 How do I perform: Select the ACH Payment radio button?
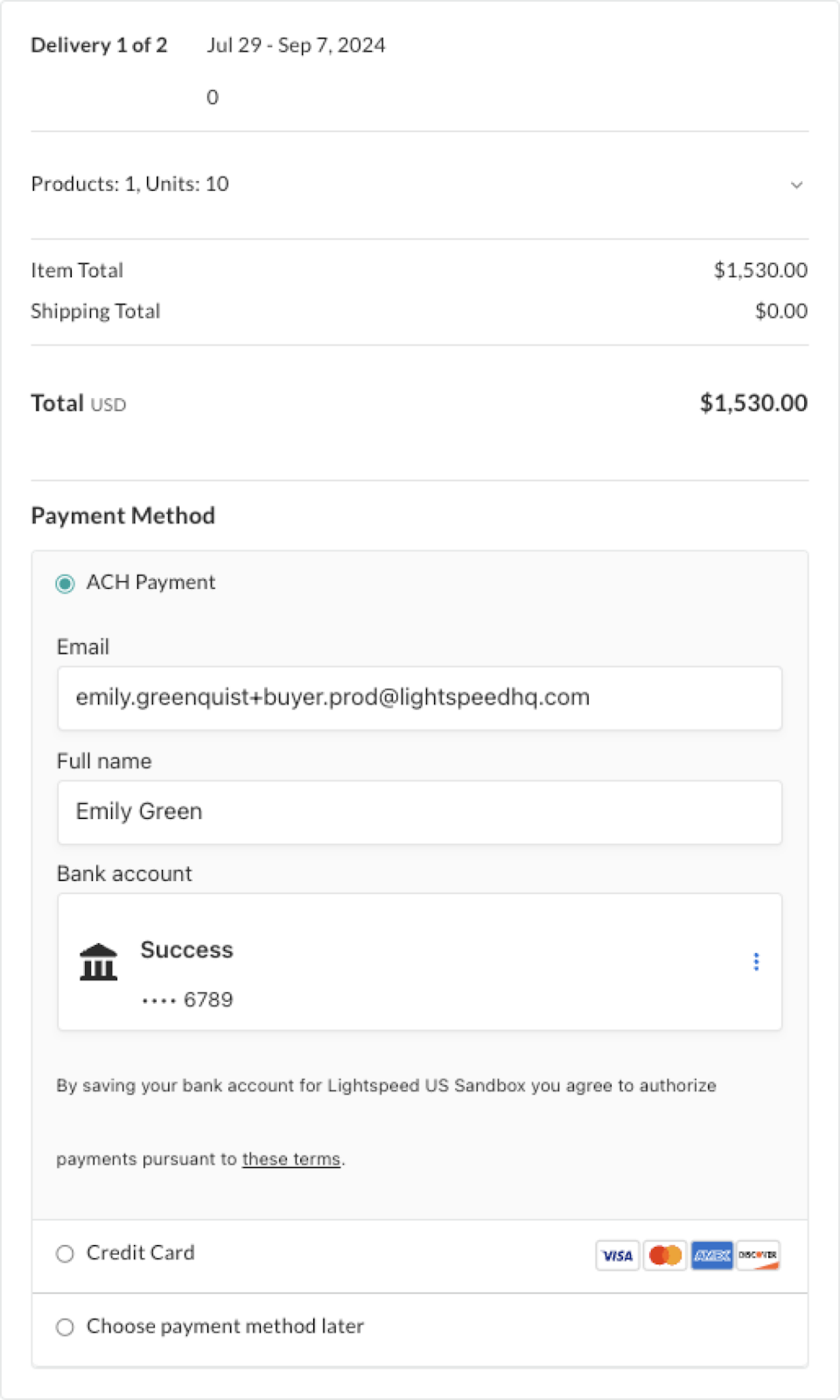click(x=65, y=583)
